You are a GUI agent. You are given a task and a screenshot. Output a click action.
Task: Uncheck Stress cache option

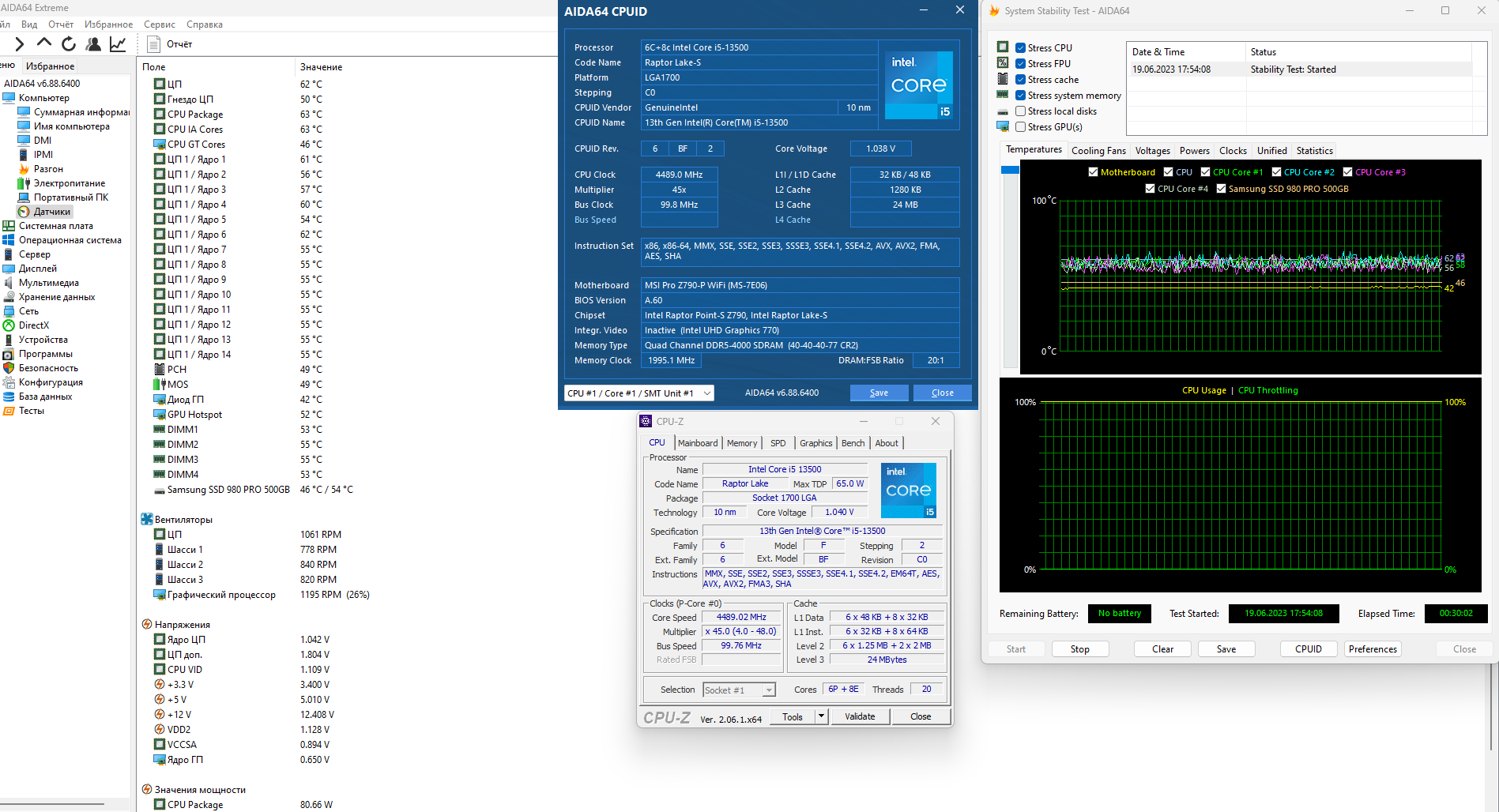click(x=1021, y=80)
